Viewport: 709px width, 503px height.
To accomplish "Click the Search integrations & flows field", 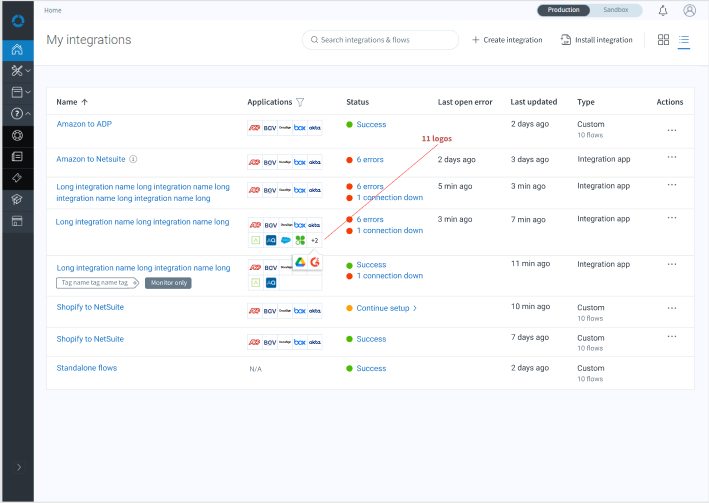I will pyautogui.click(x=380, y=40).
